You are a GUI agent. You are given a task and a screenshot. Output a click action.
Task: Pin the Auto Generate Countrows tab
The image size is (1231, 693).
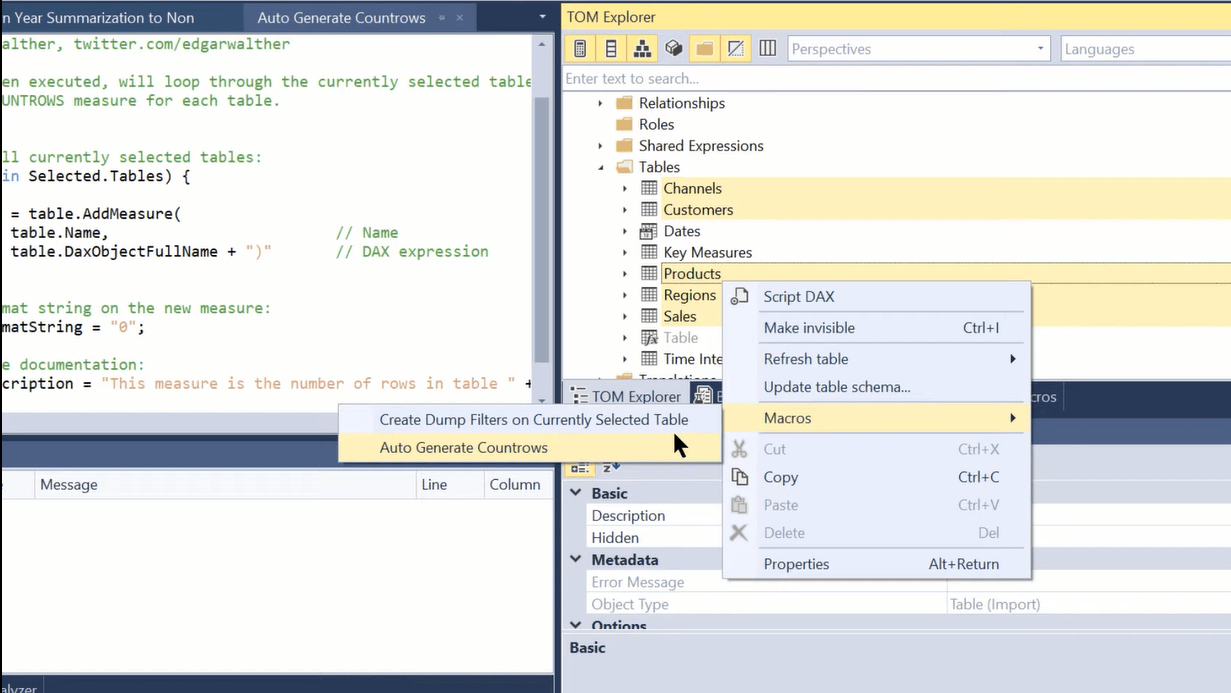pos(442,18)
